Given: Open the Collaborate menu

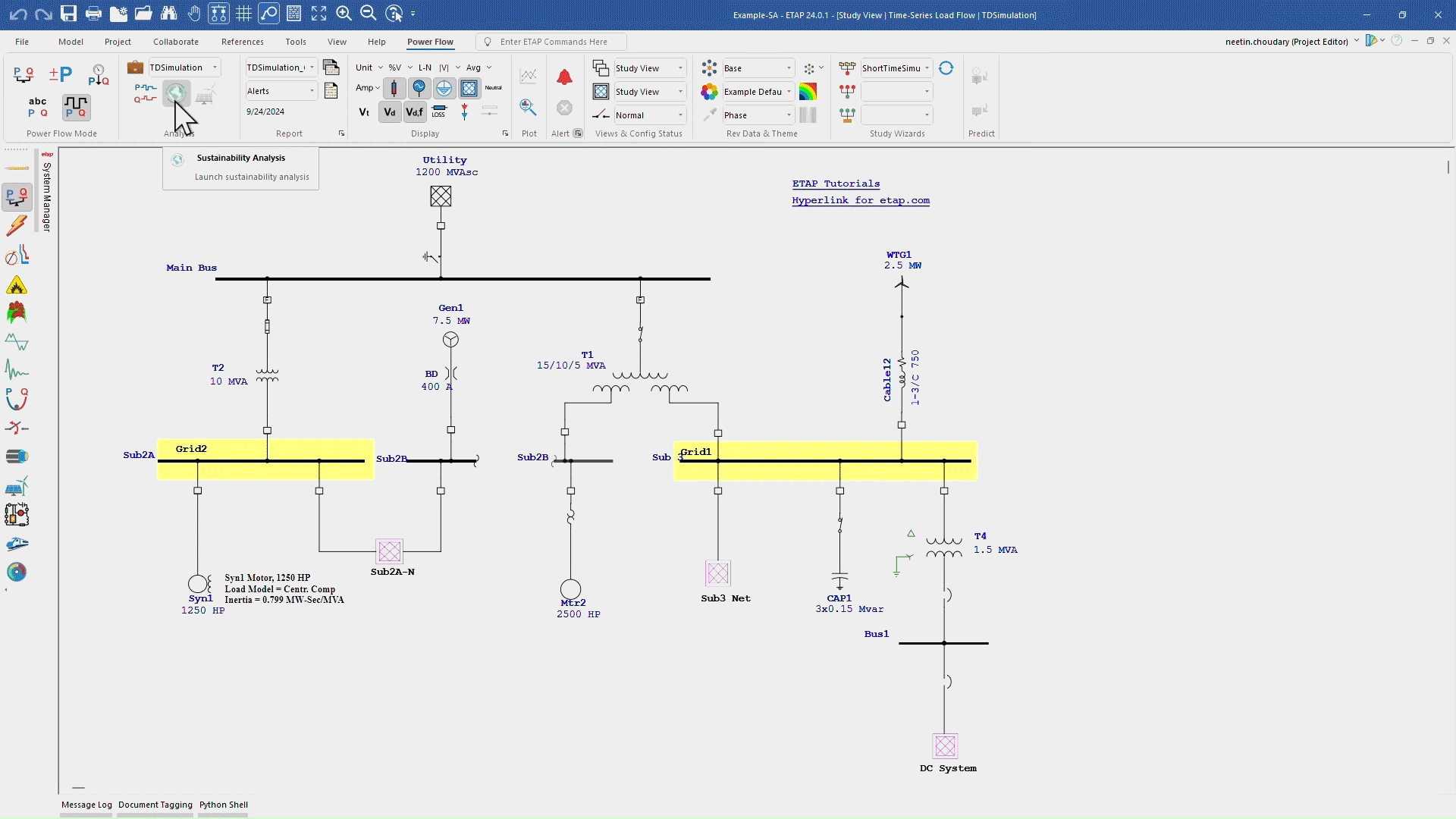Looking at the screenshot, I should [175, 42].
